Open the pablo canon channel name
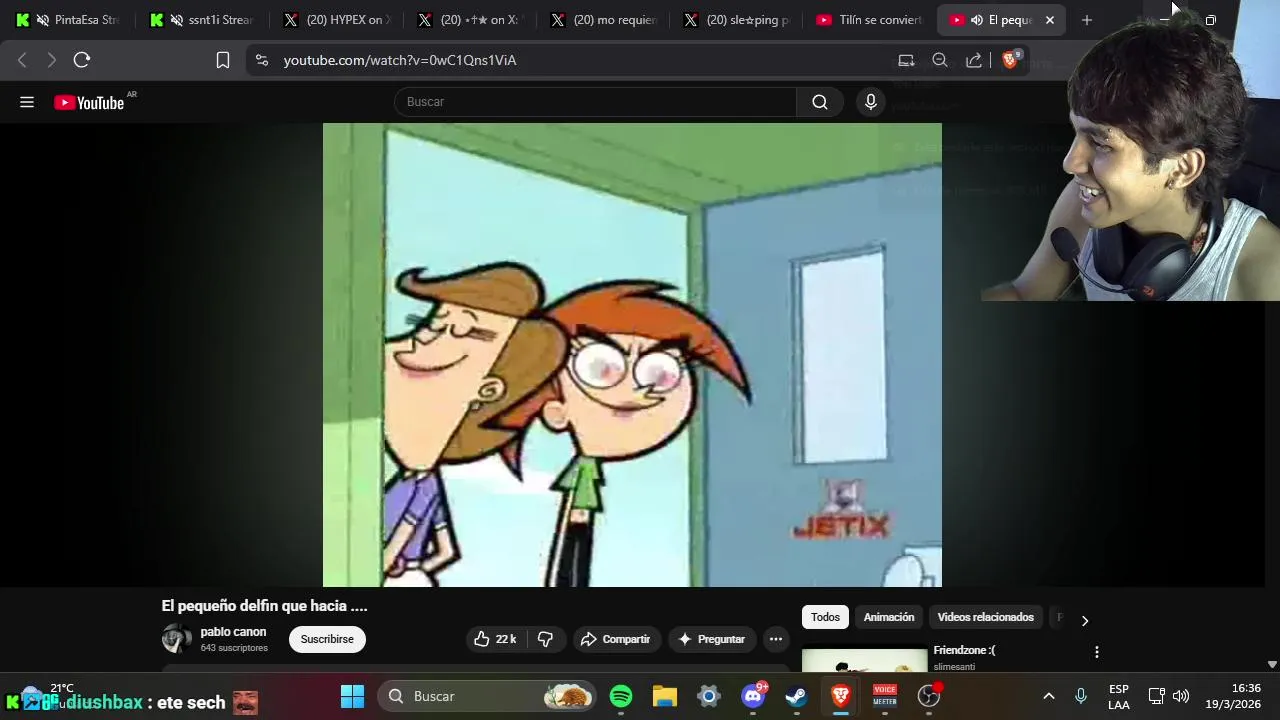 tap(233, 632)
